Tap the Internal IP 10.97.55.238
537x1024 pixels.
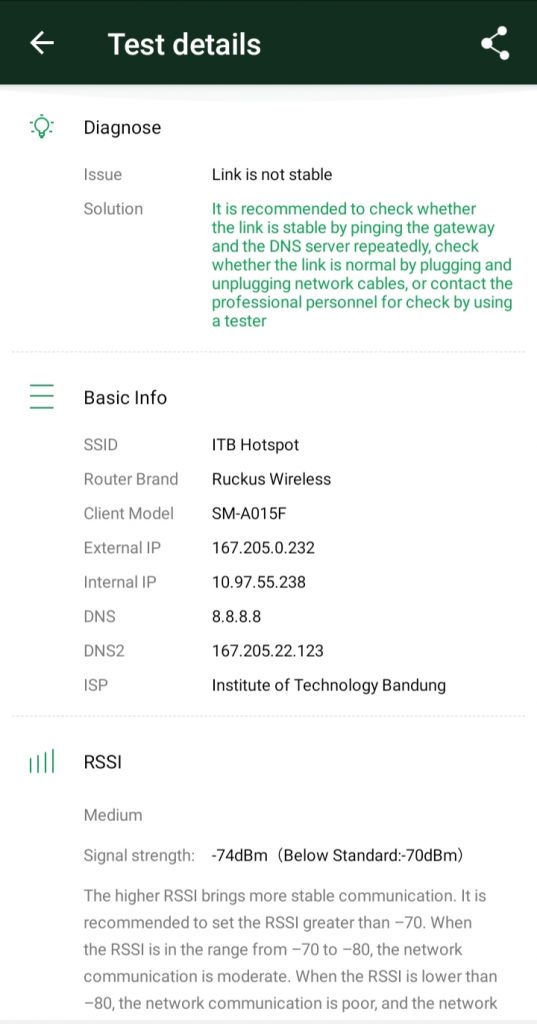click(x=259, y=582)
